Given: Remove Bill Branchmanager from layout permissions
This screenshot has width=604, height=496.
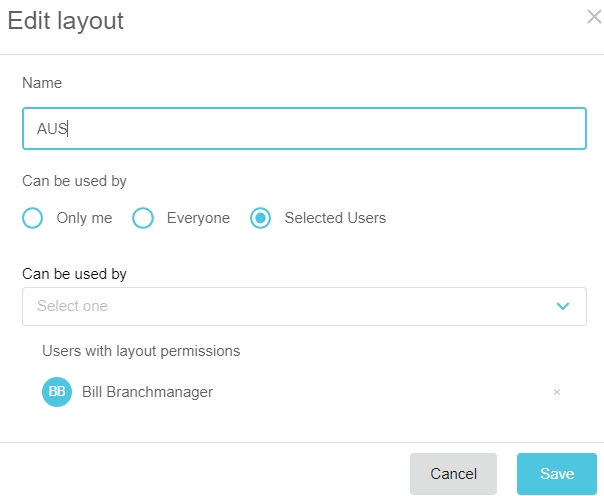Looking at the screenshot, I should 557,392.
